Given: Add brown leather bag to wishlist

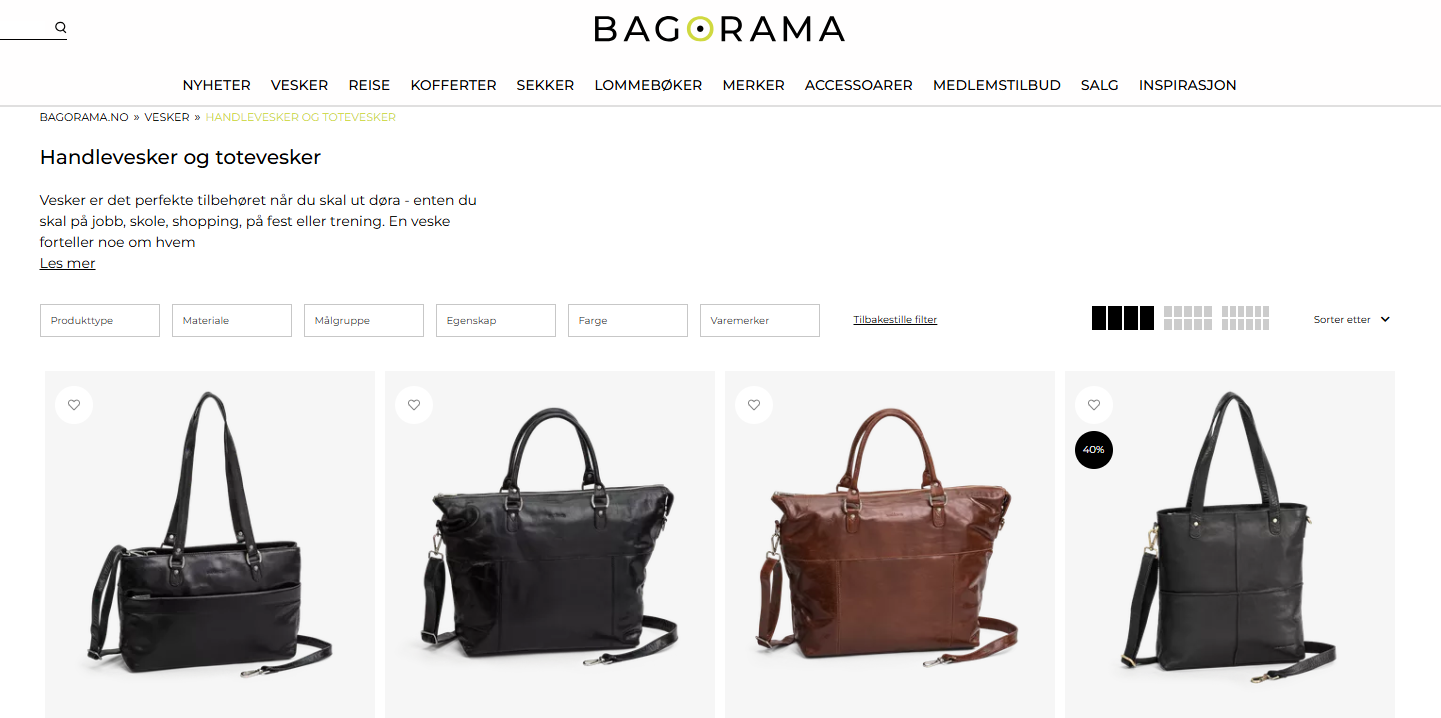Looking at the screenshot, I should pos(754,405).
